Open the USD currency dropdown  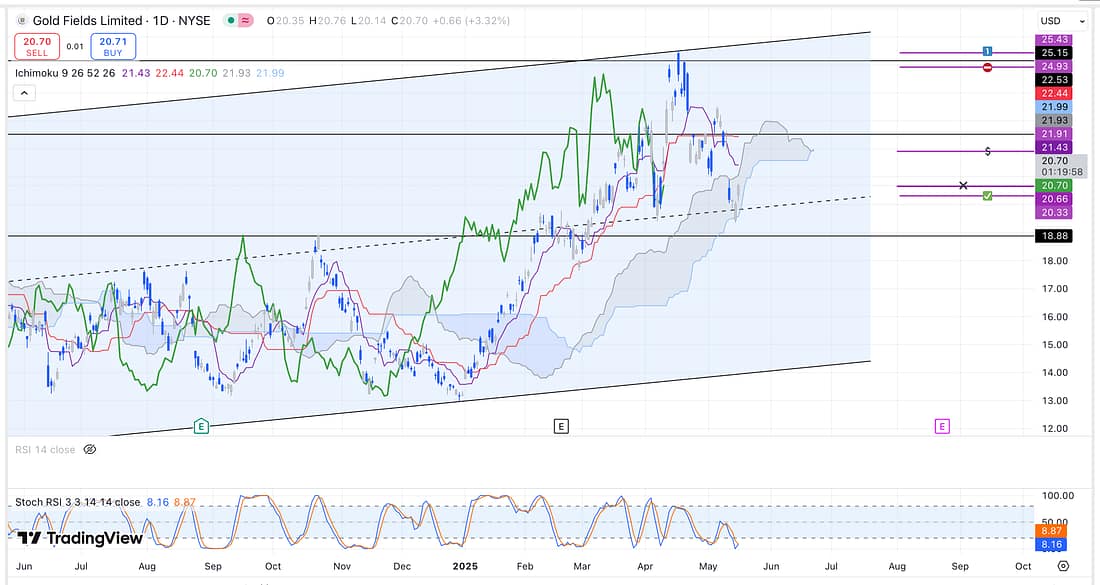click(x=1061, y=21)
